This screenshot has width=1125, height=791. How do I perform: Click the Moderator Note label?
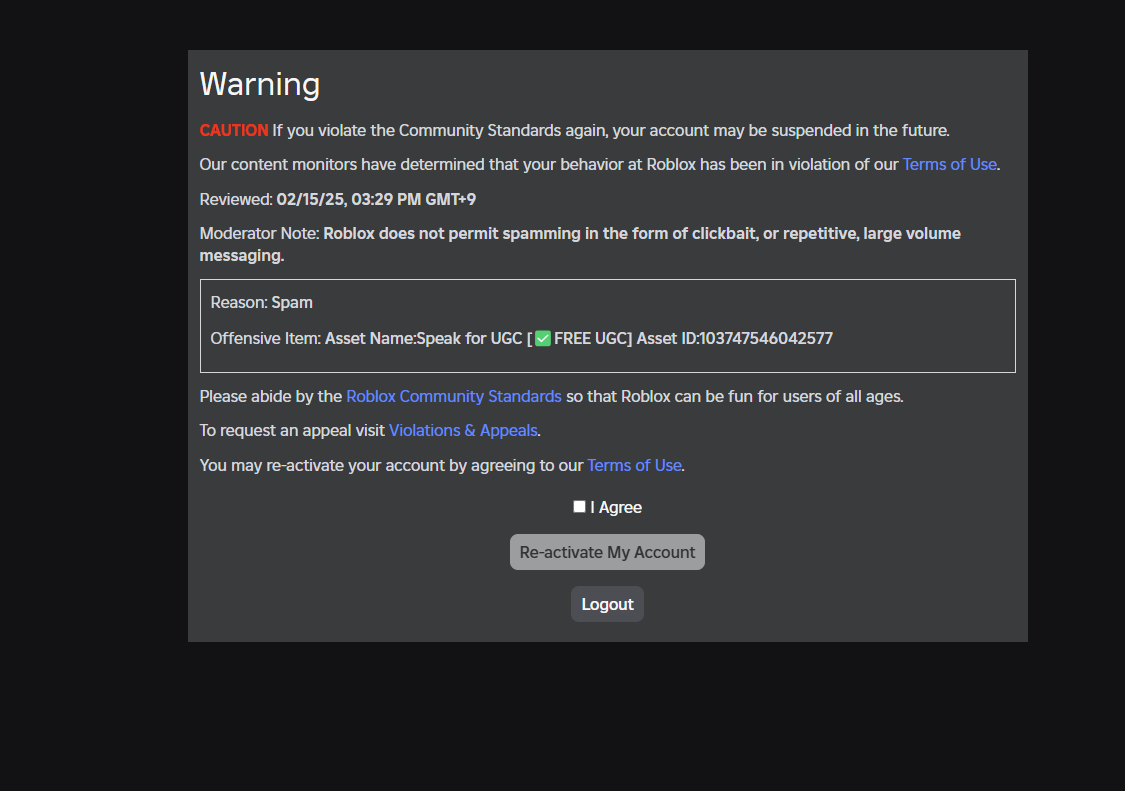pos(259,234)
